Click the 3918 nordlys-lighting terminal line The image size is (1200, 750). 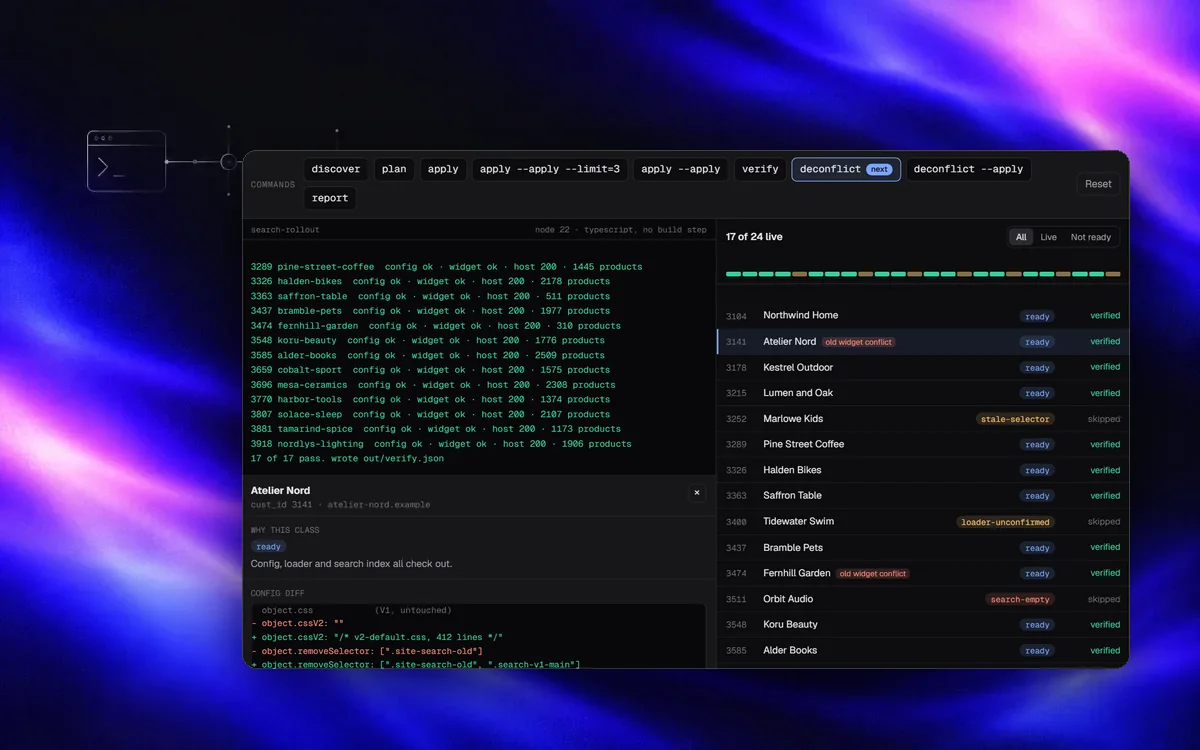coord(441,444)
